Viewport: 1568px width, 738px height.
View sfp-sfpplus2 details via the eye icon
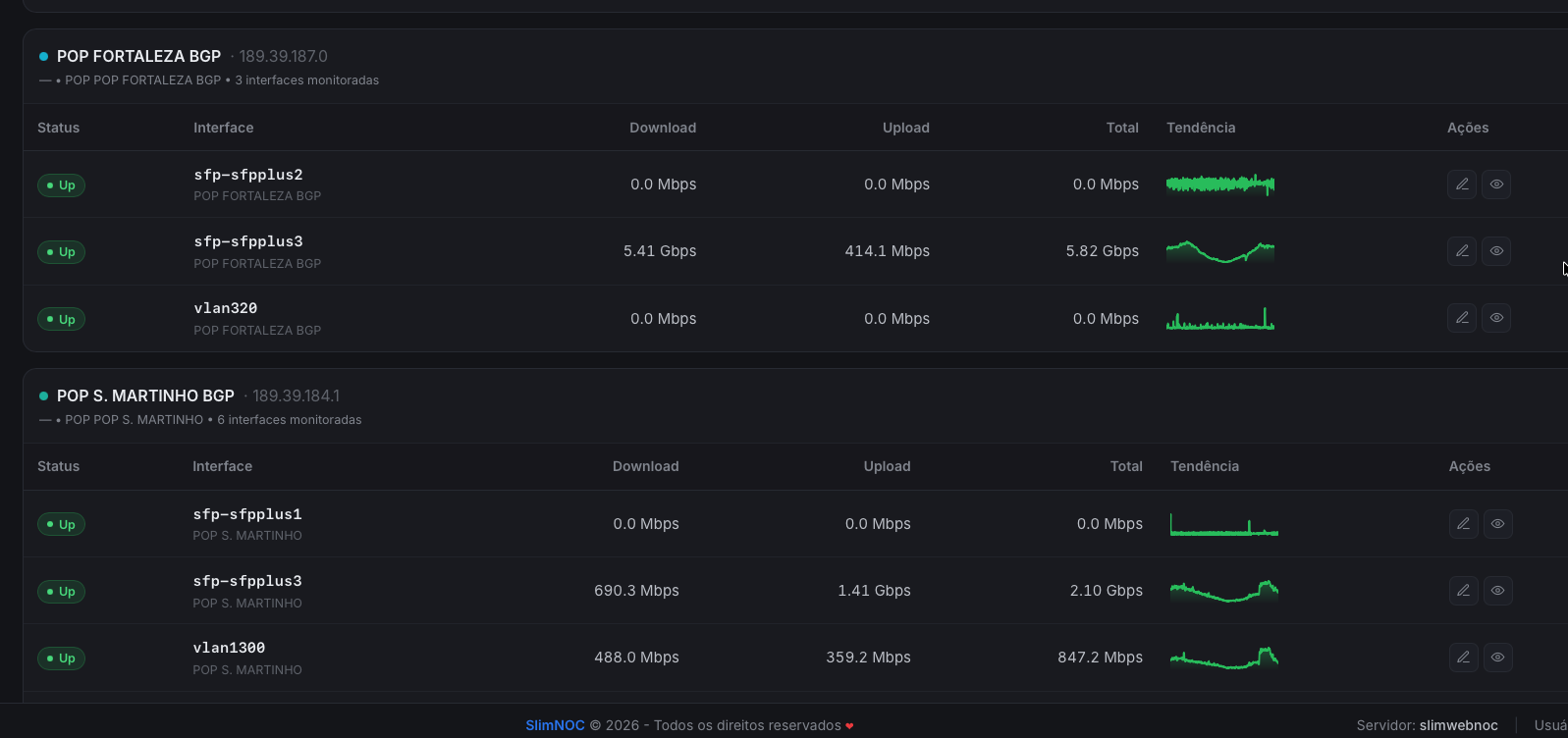pyautogui.click(x=1496, y=184)
